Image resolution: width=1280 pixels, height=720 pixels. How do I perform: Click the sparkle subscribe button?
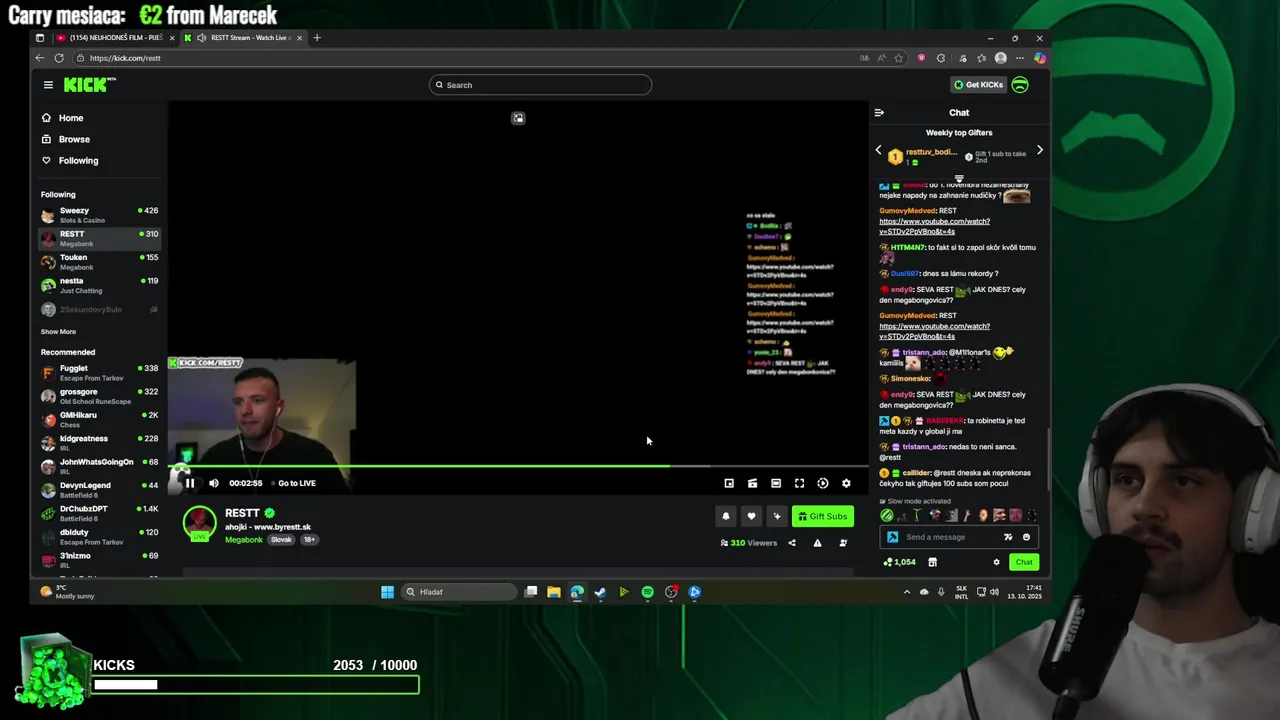point(776,516)
